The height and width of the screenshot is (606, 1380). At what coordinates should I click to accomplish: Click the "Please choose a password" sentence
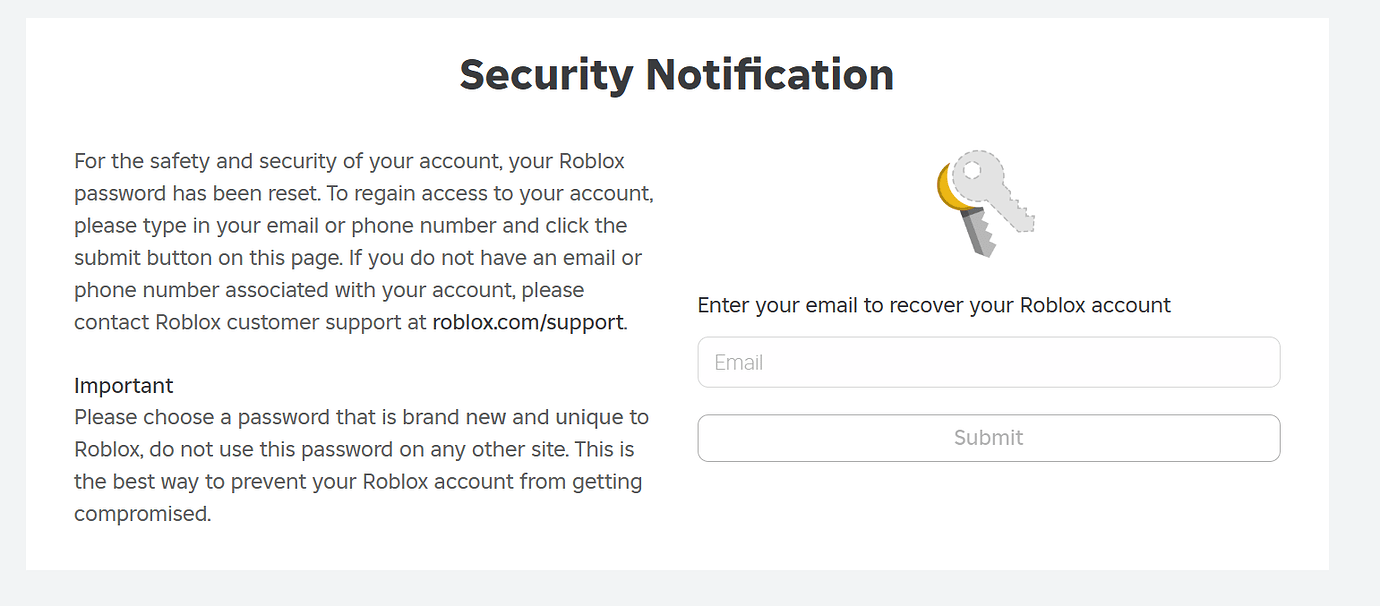click(250, 417)
